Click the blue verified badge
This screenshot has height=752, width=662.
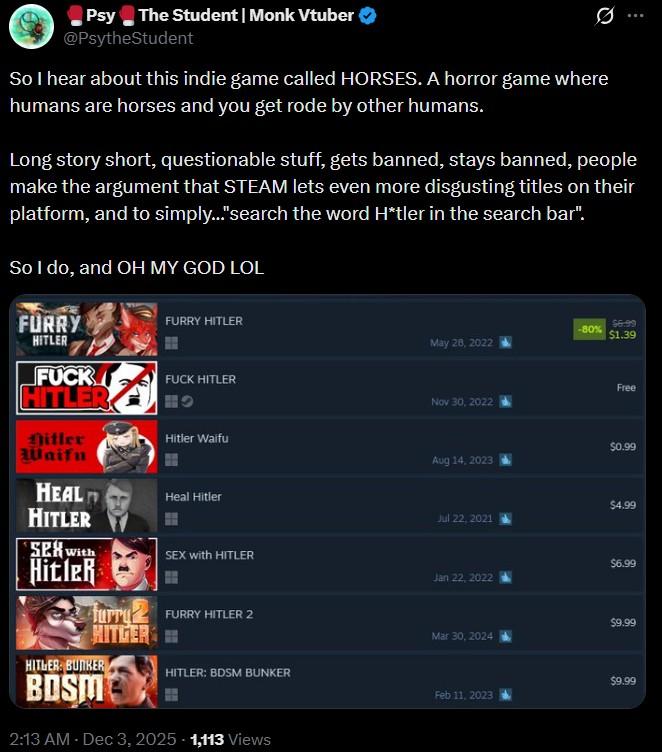click(x=367, y=16)
